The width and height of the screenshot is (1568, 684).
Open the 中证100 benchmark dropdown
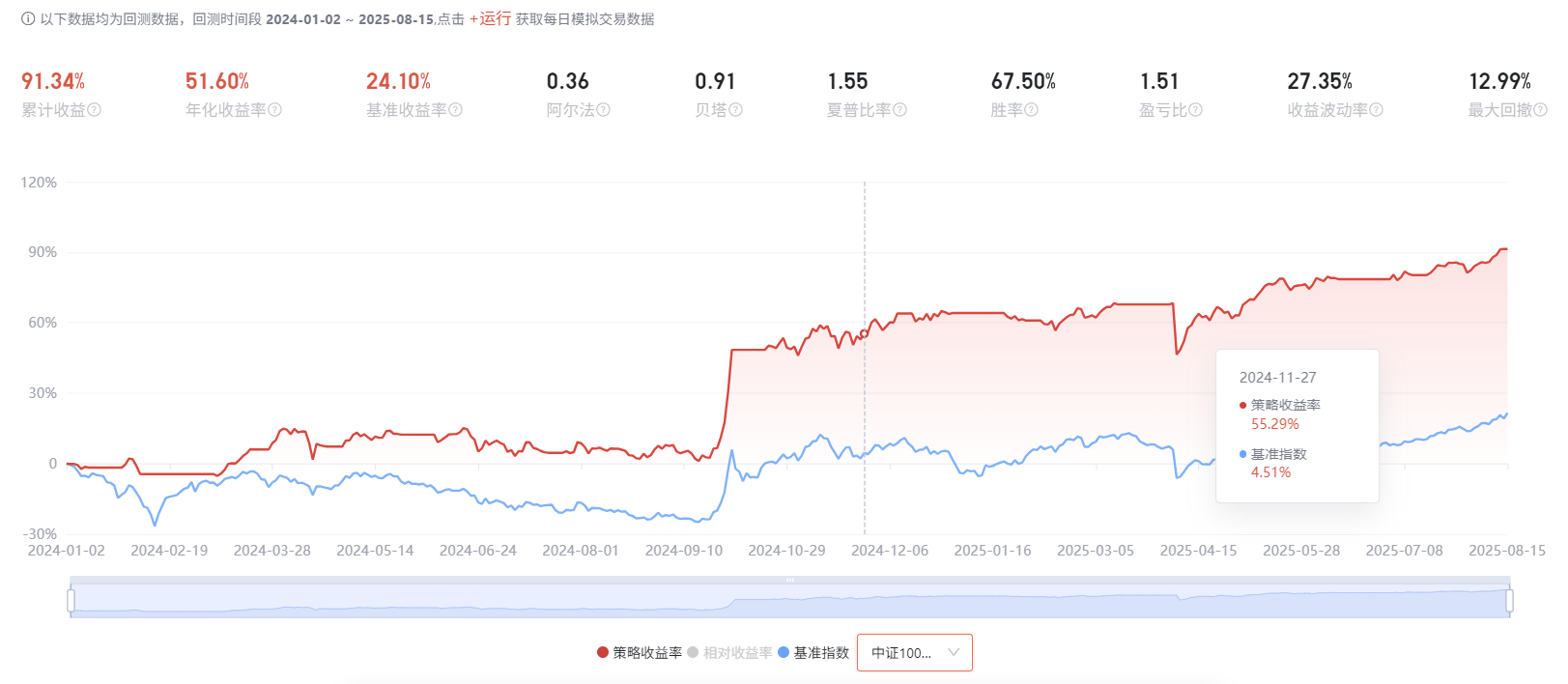tap(914, 653)
